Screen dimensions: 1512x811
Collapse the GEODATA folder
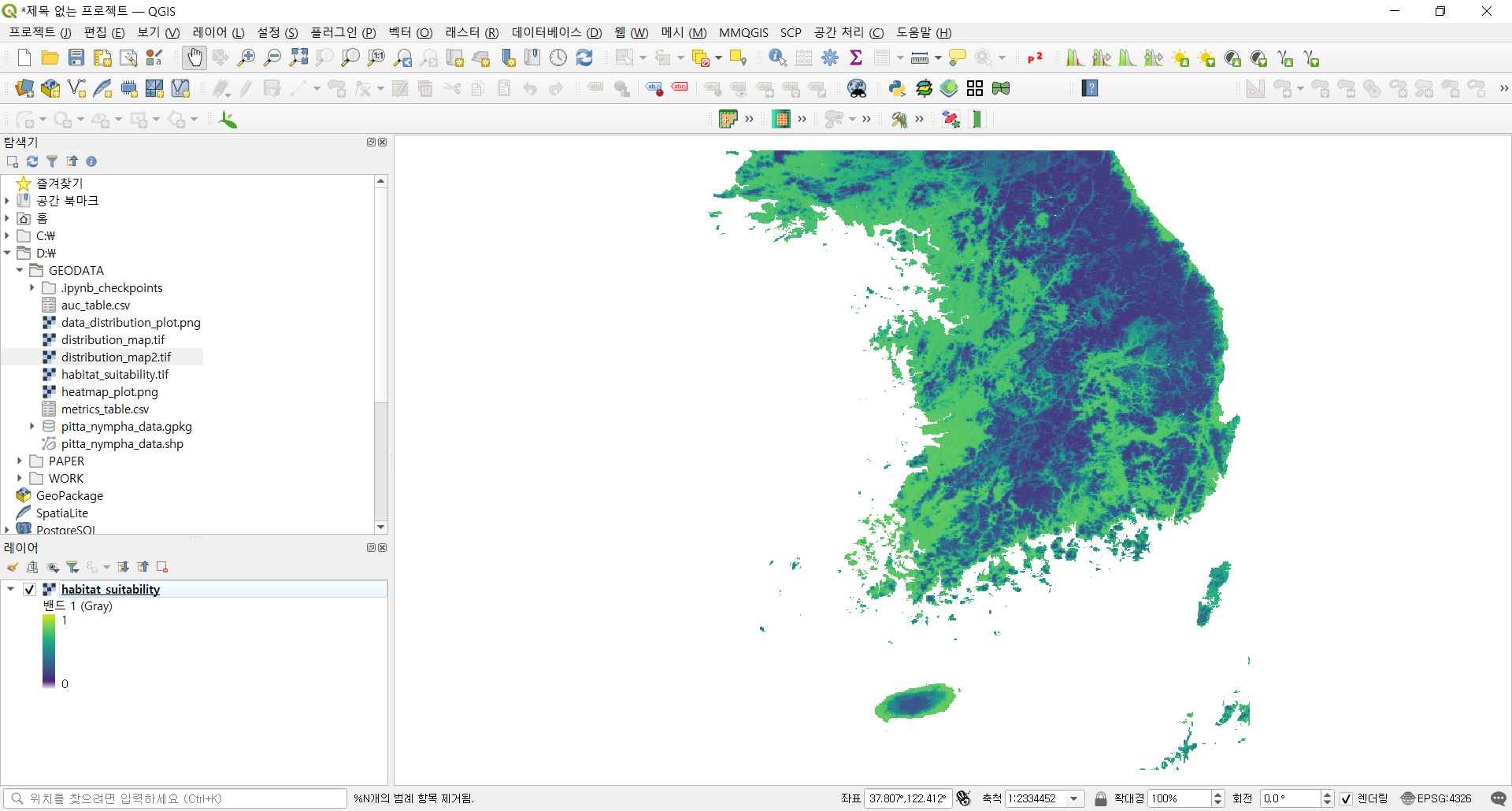pyautogui.click(x=20, y=270)
